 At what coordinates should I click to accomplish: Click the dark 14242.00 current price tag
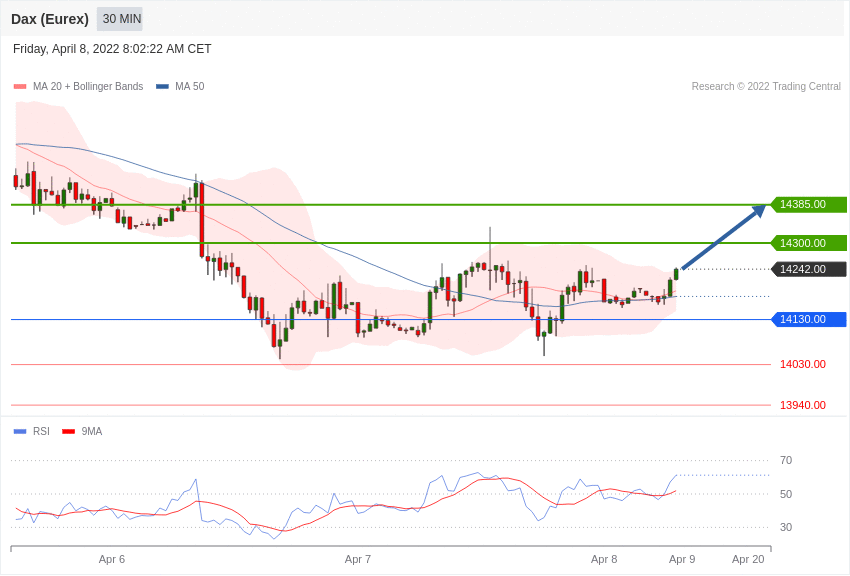coord(808,269)
